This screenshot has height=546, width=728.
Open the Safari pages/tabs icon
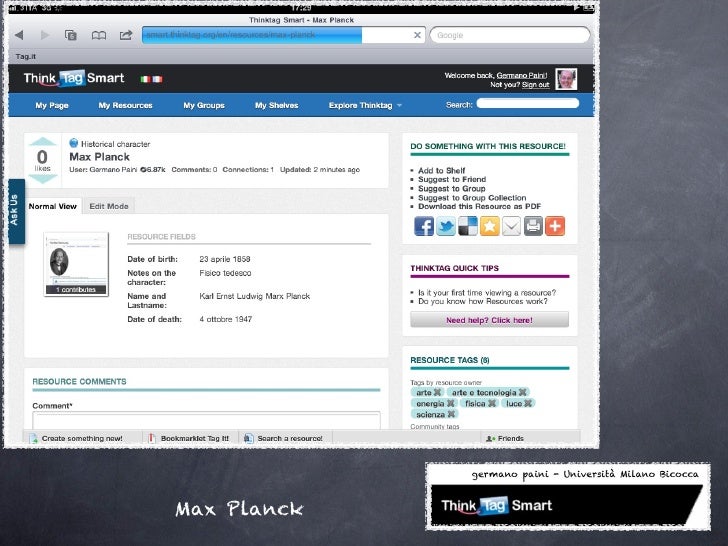pos(71,35)
